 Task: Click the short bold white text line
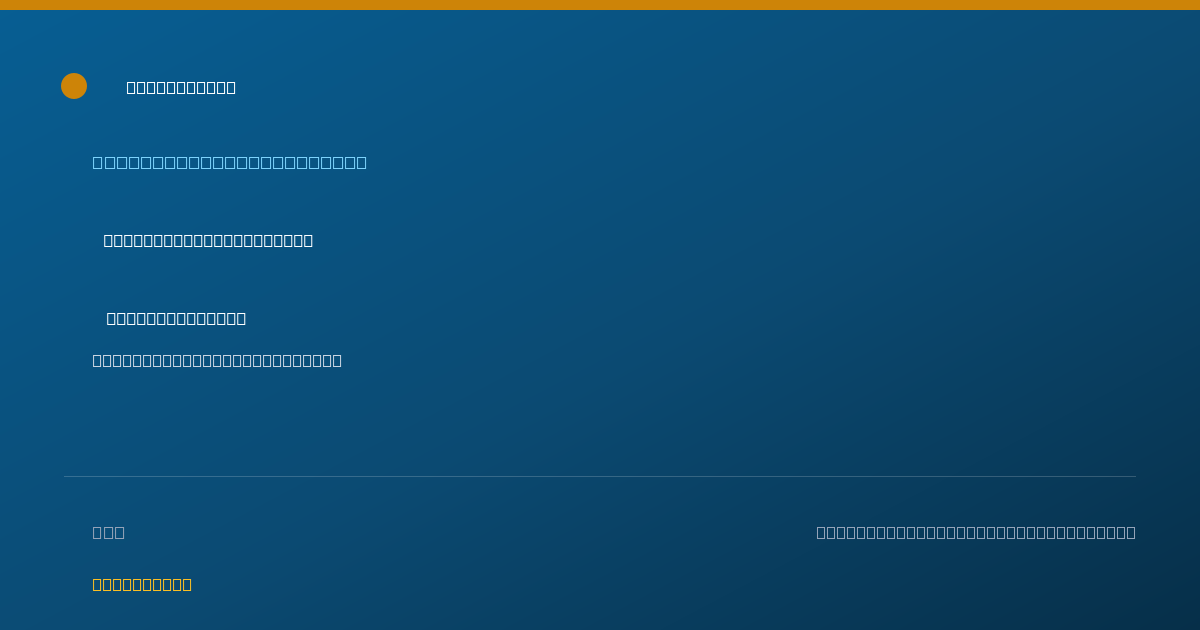click(x=176, y=318)
